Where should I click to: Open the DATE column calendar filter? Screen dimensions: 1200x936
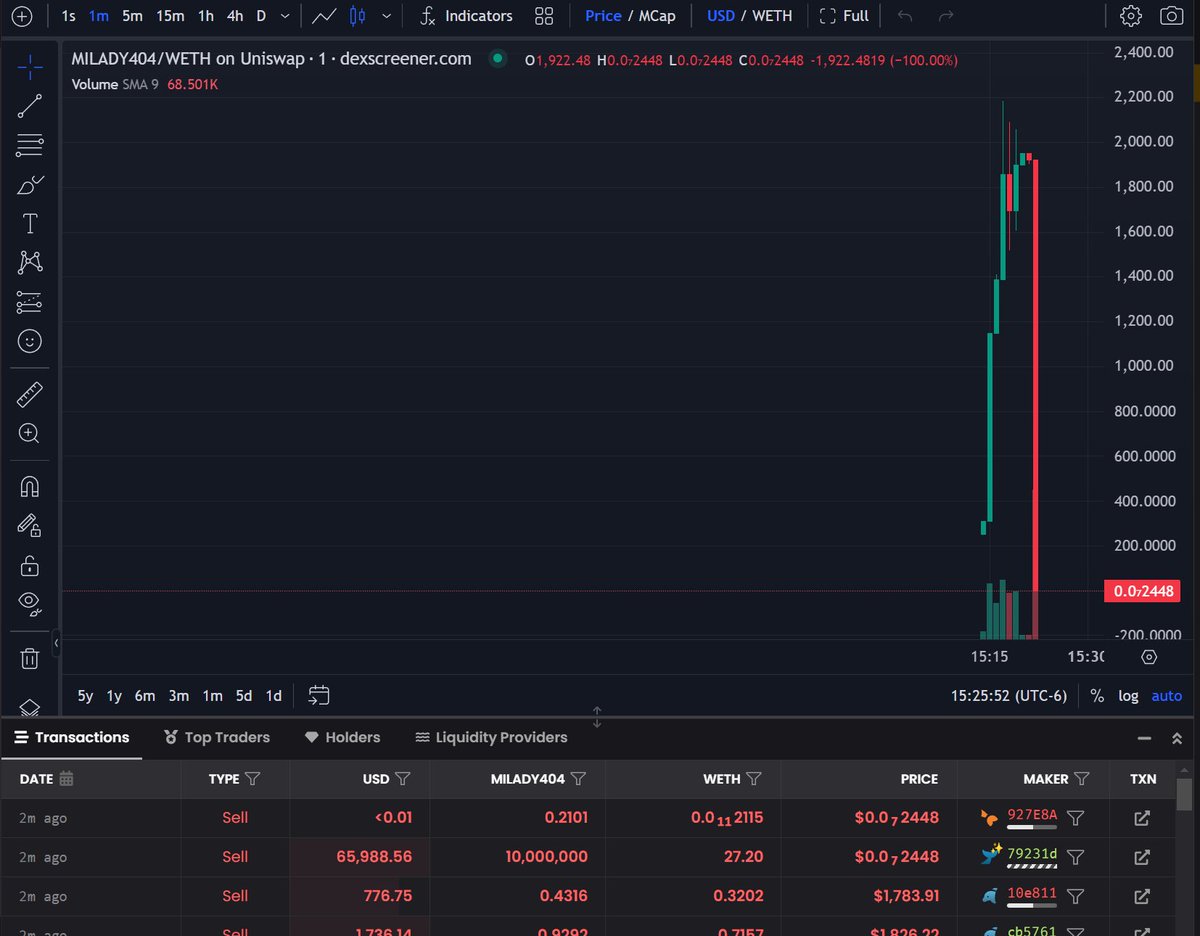pyautogui.click(x=67, y=778)
